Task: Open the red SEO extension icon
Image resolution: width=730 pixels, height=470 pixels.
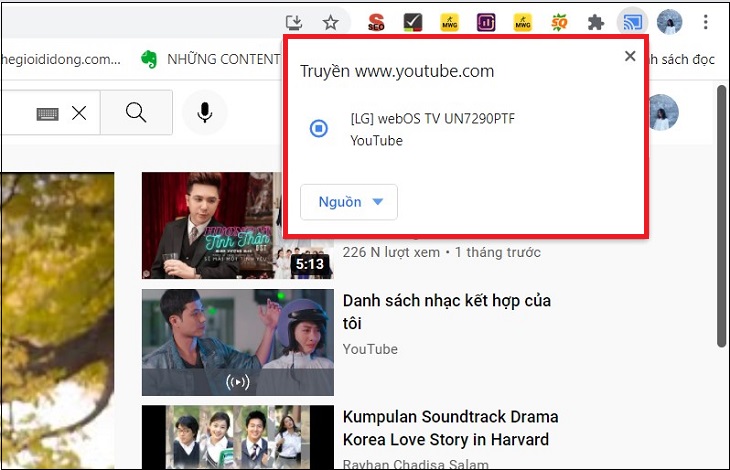Action: point(376,22)
